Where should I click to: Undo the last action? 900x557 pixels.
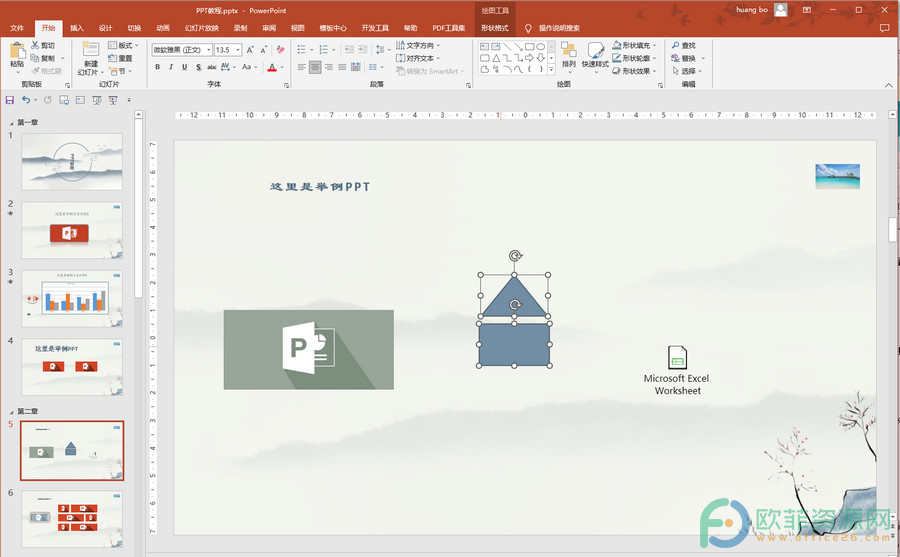[x=26, y=100]
